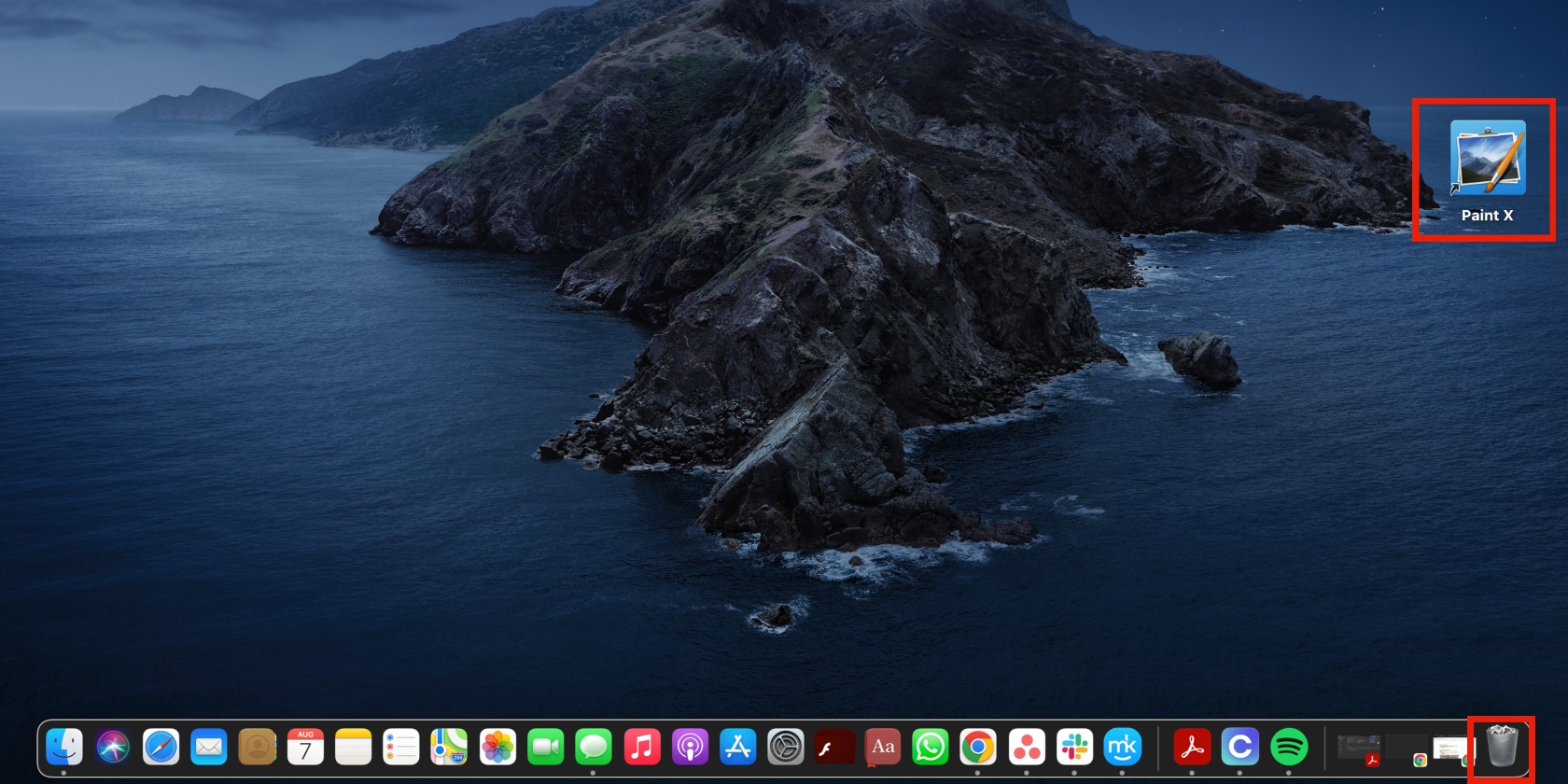This screenshot has height=784, width=1568.
Task: Open the App Store
Action: coord(737,747)
